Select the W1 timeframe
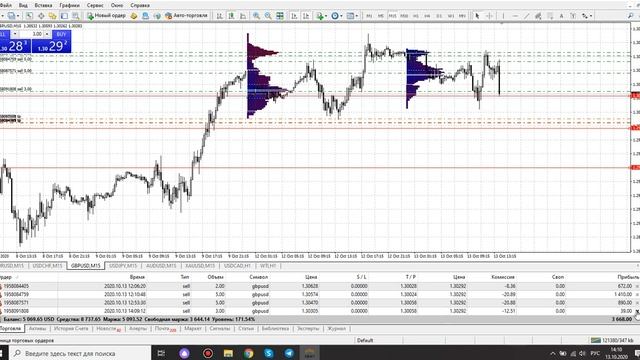This screenshot has width=640, height=360. coord(451,16)
